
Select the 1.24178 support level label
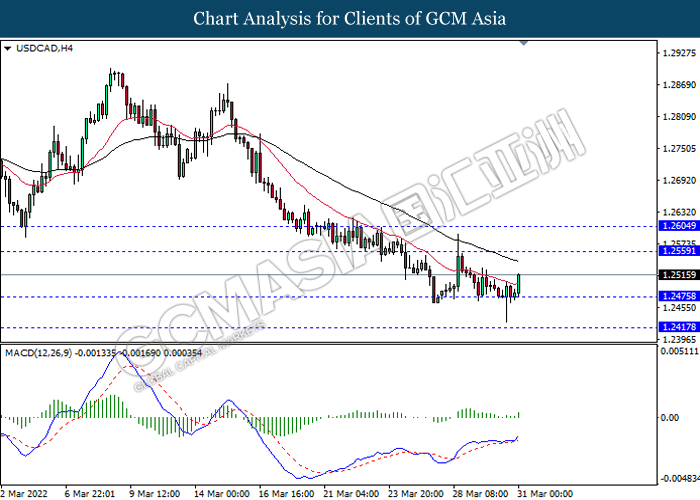tap(679, 327)
